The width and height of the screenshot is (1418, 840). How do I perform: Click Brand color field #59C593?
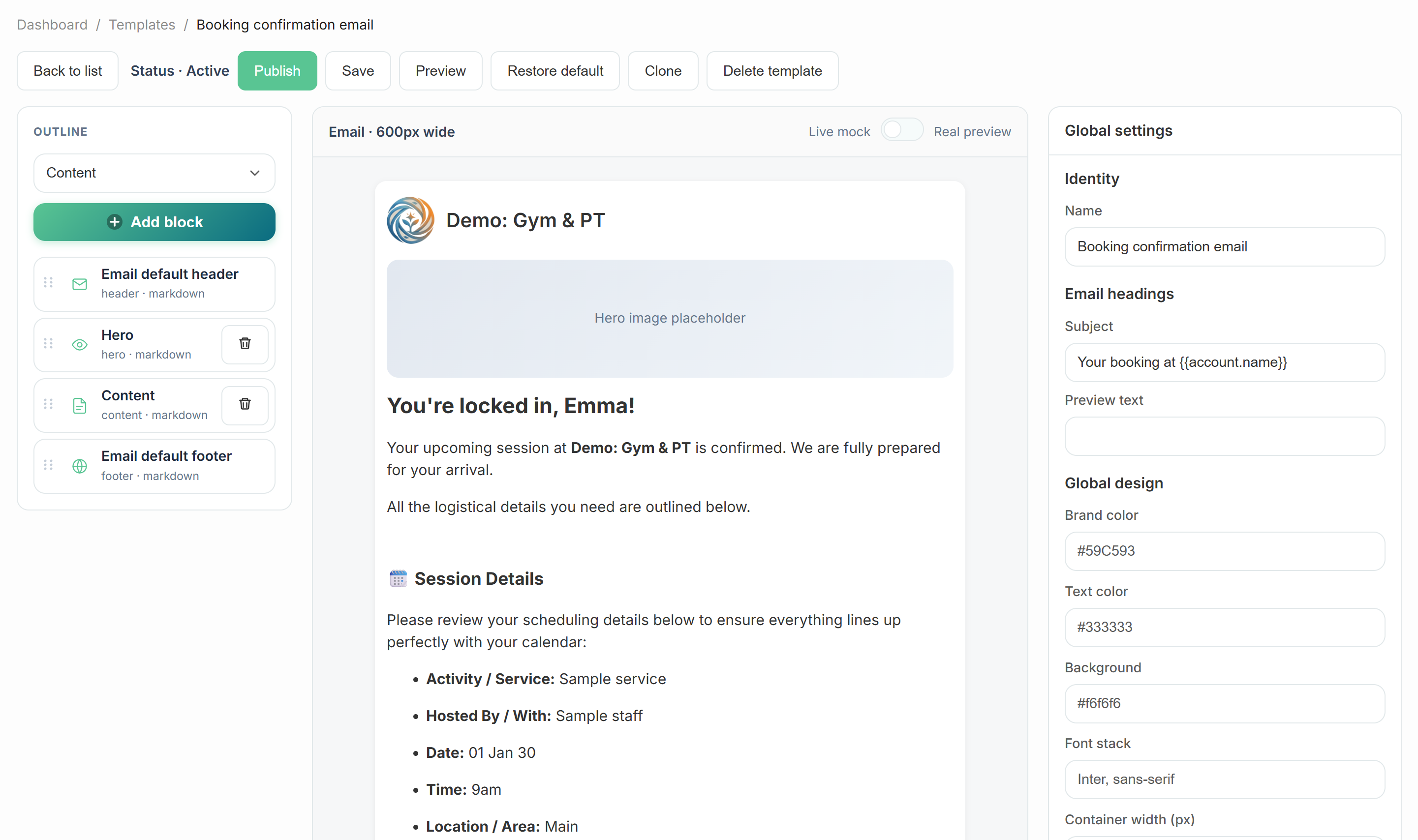(x=1224, y=551)
